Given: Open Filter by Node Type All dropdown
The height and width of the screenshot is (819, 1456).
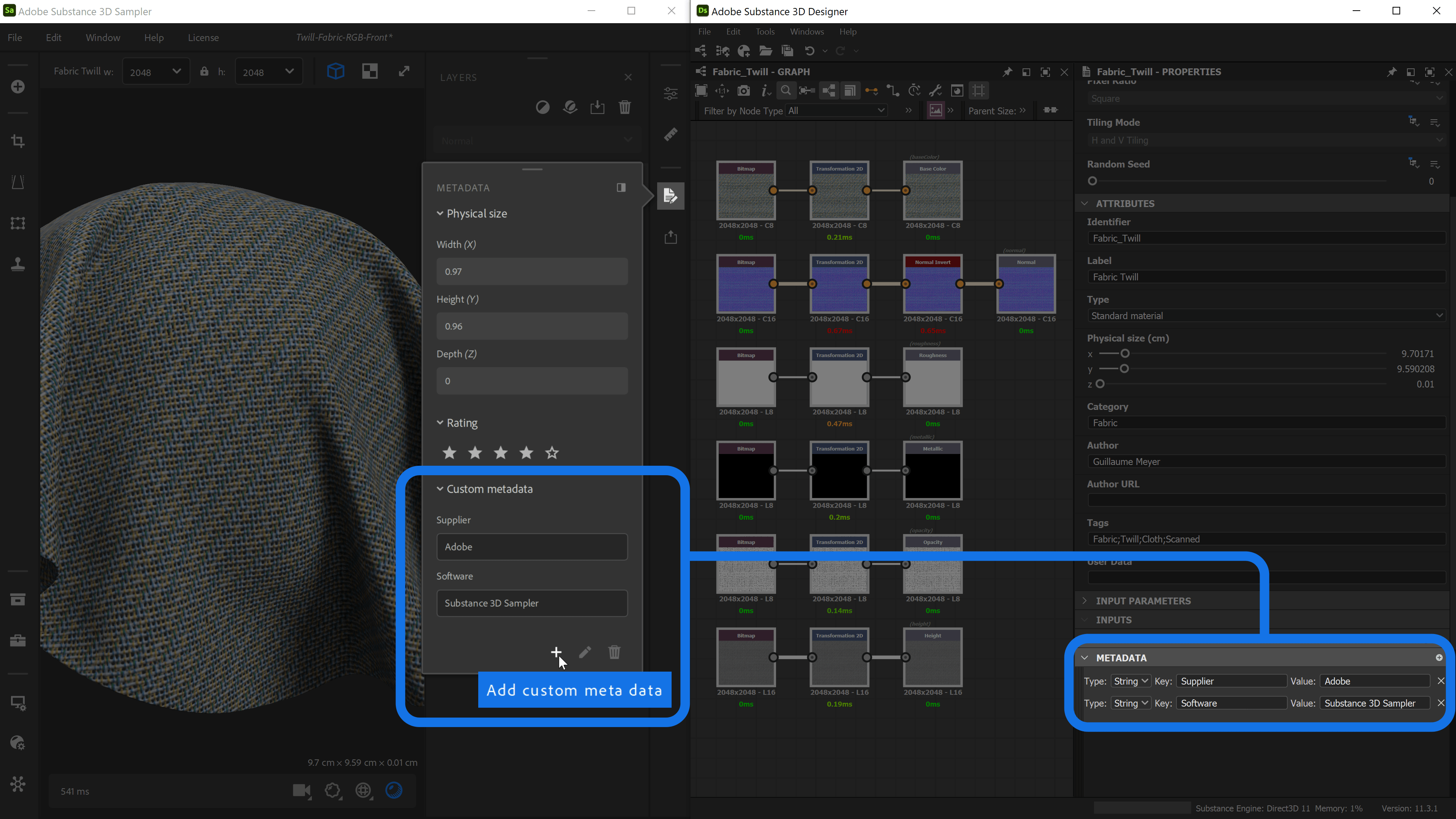Looking at the screenshot, I should click(x=836, y=111).
